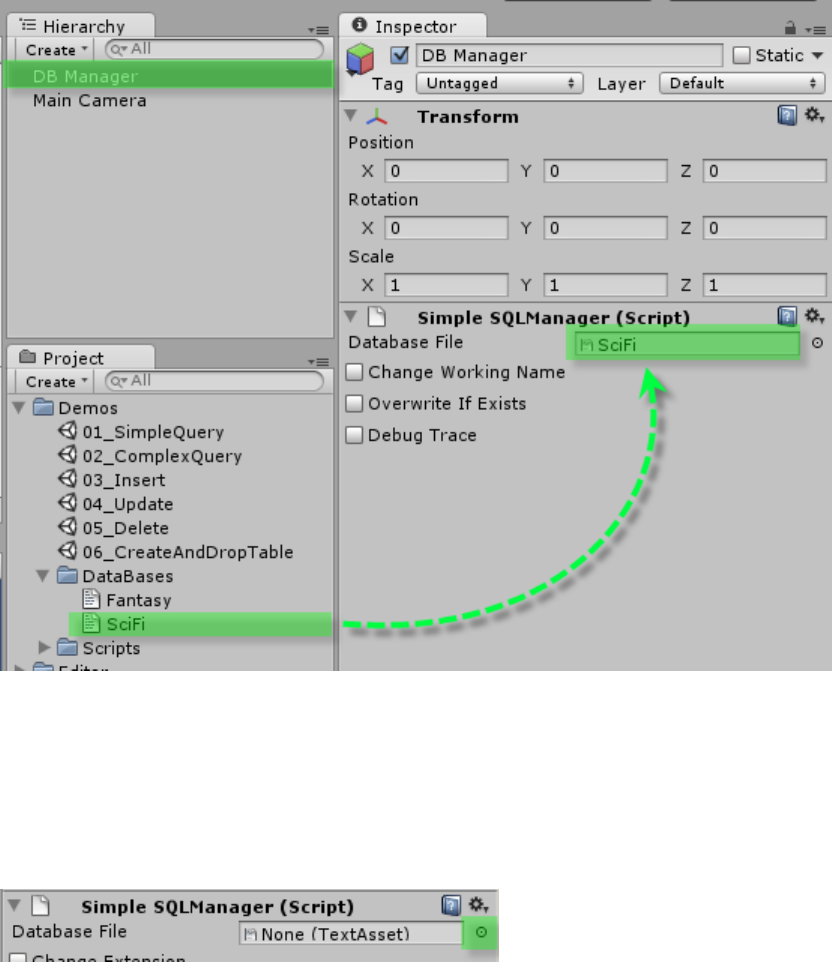Open the Project panel options menu
The image size is (832, 962).
click(318, 361)
